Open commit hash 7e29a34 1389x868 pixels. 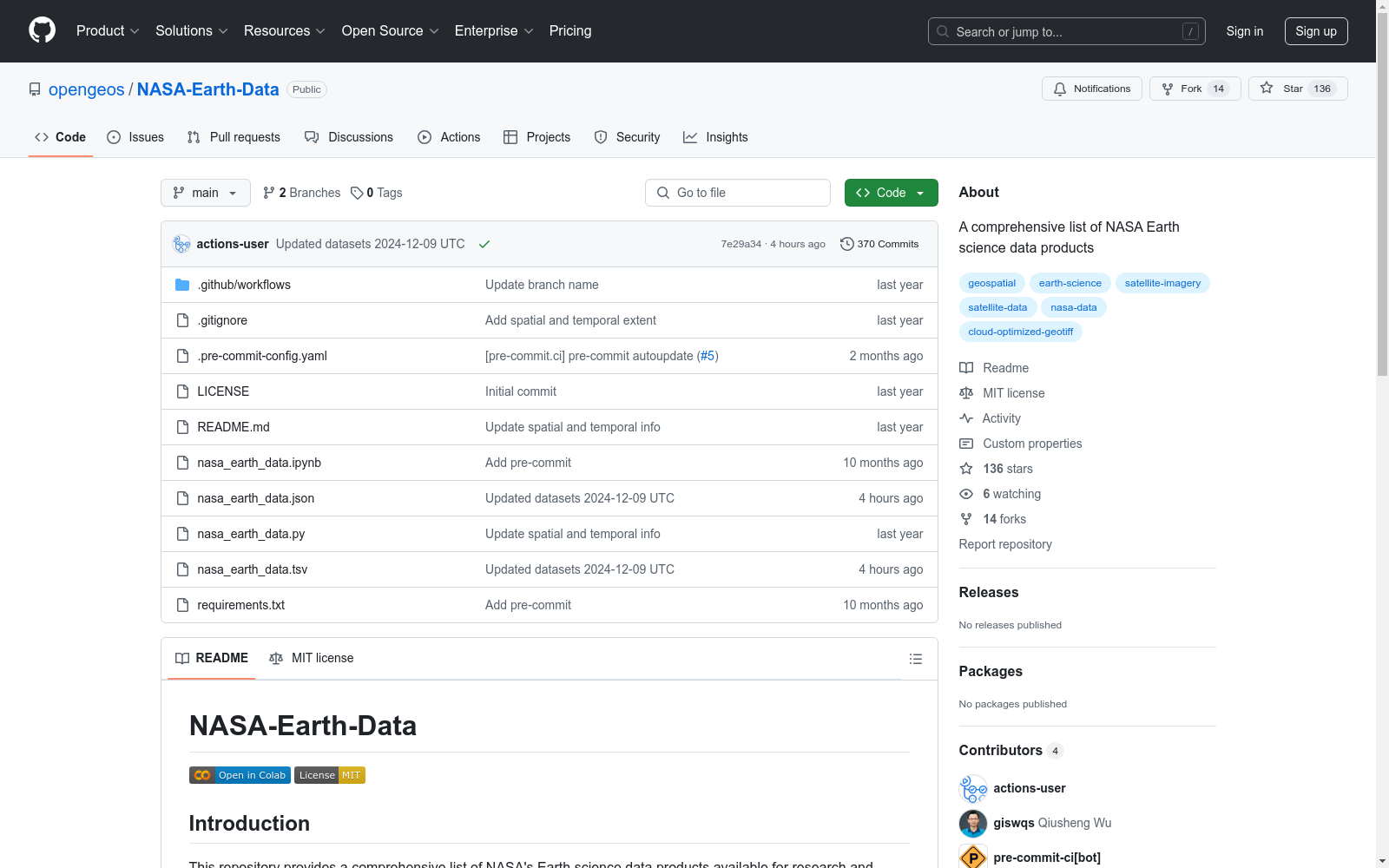click(x=741, y=244)
